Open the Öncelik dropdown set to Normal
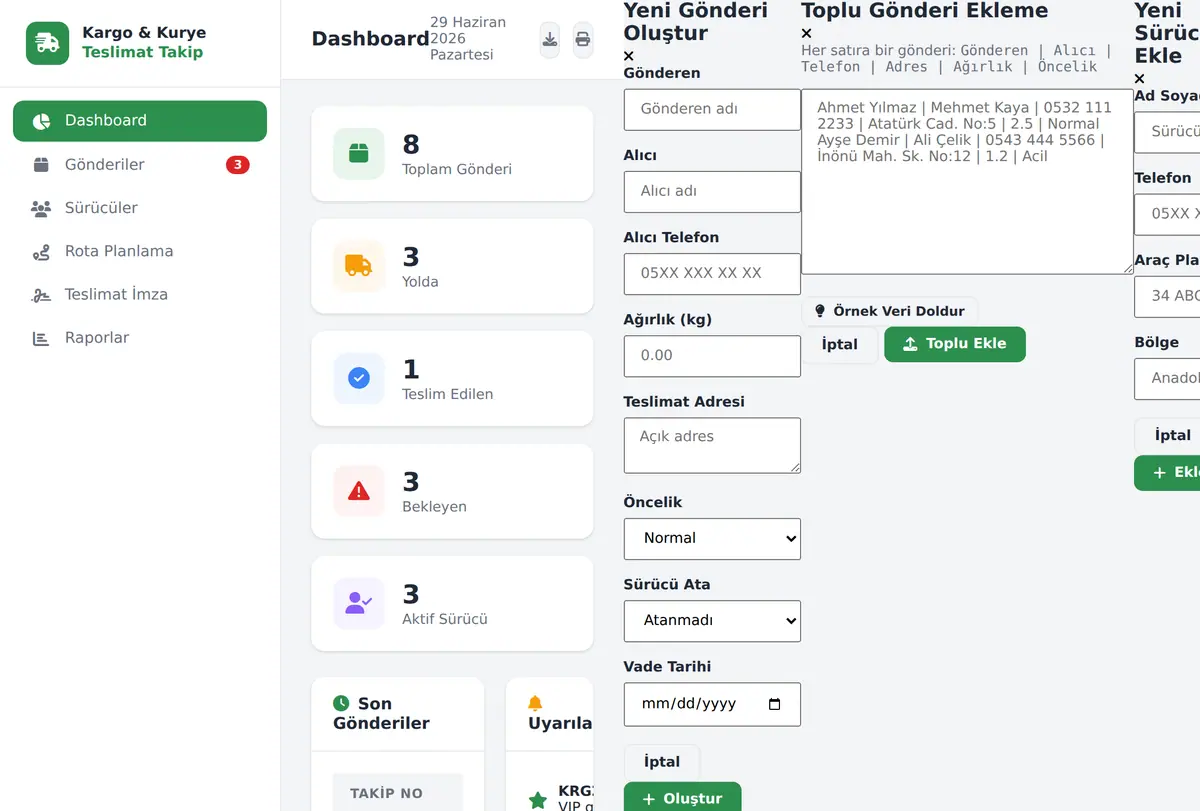This screenshot has height=811, width=1200. click(712, 539)
